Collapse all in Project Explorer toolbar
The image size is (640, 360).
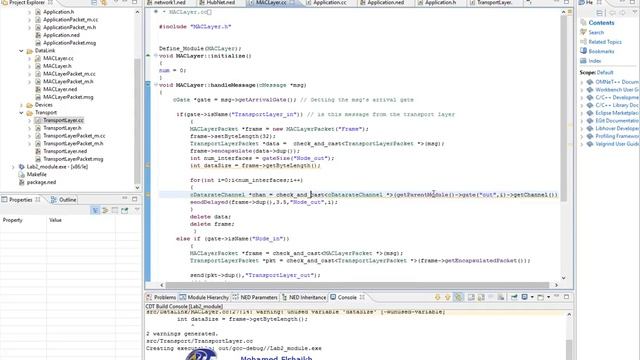point(94,2)
